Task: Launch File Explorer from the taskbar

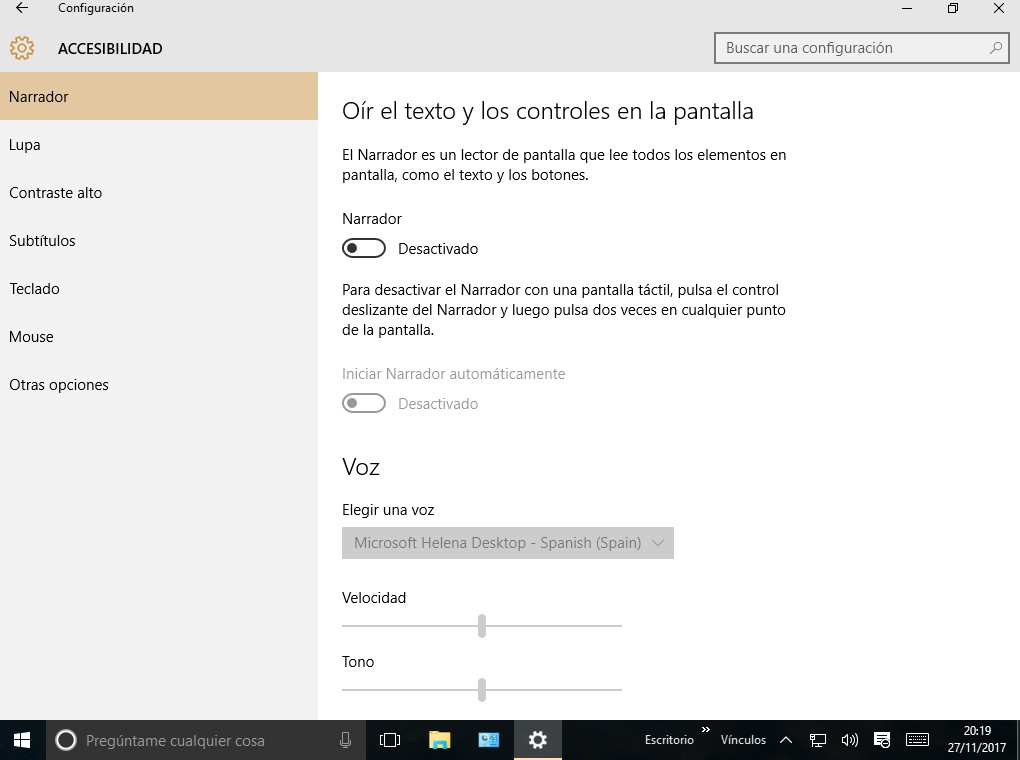Action: [x=439, y=740]
